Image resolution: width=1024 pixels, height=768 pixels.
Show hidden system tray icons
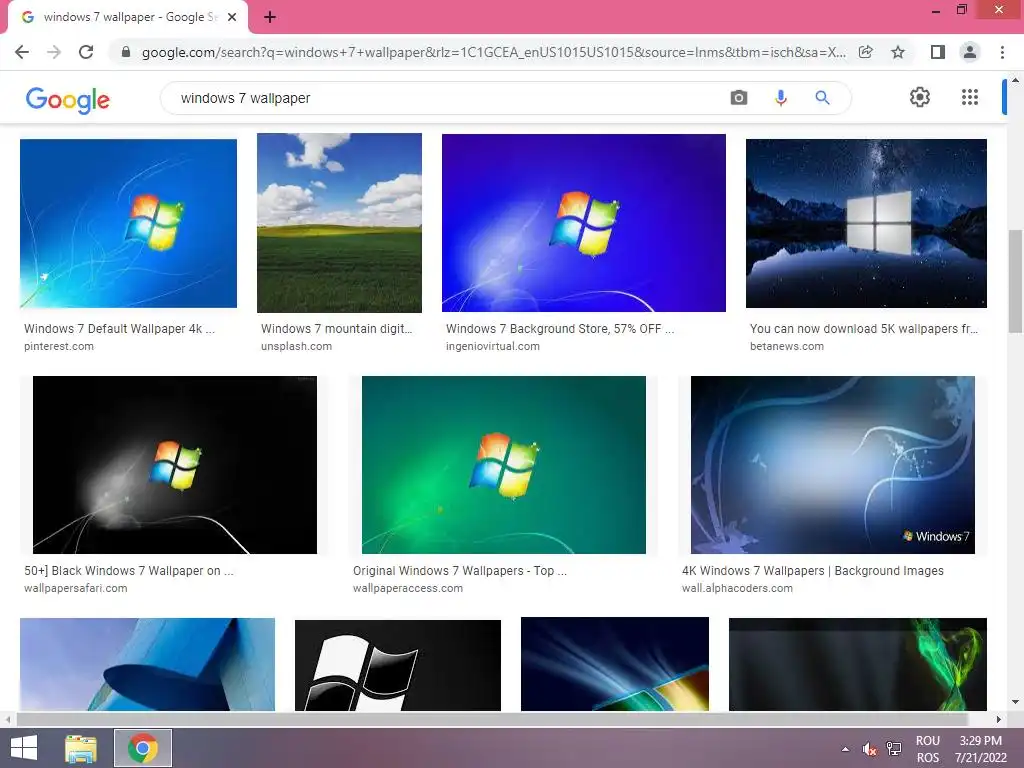pos(846,749)
